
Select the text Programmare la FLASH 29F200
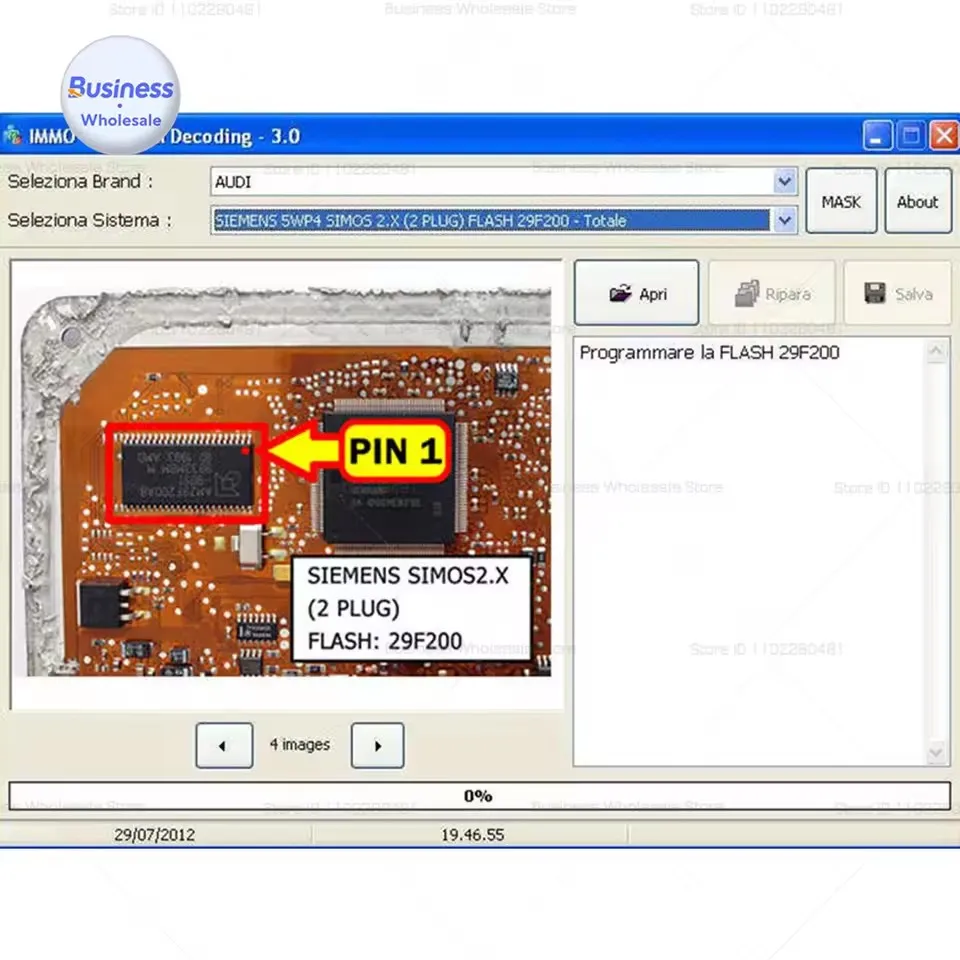pyautogui.click(x=708, y=352)
